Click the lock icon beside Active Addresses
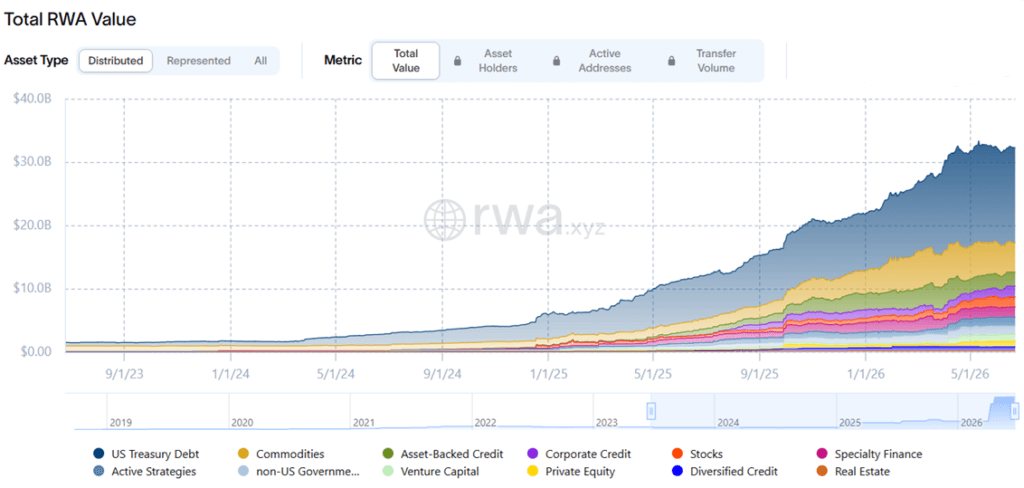 click(x=556, y=61)
